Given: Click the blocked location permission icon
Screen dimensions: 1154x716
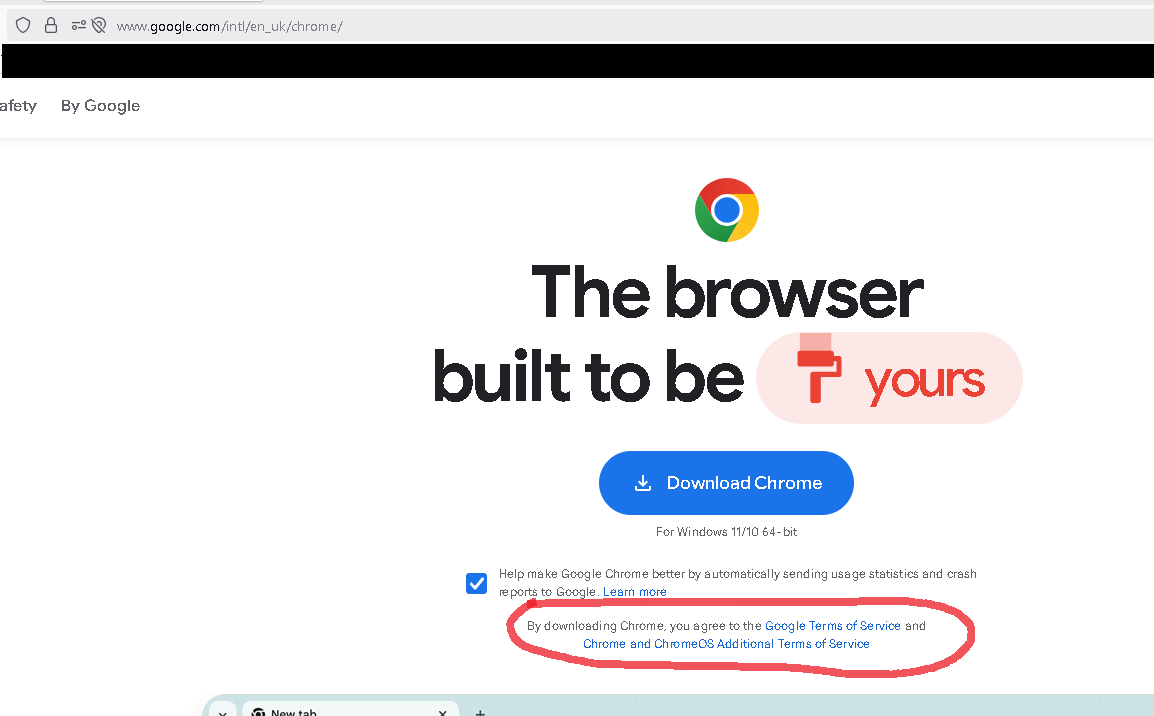Looking at the screenshot, I should pyautogui.click(x=99, y=26).
